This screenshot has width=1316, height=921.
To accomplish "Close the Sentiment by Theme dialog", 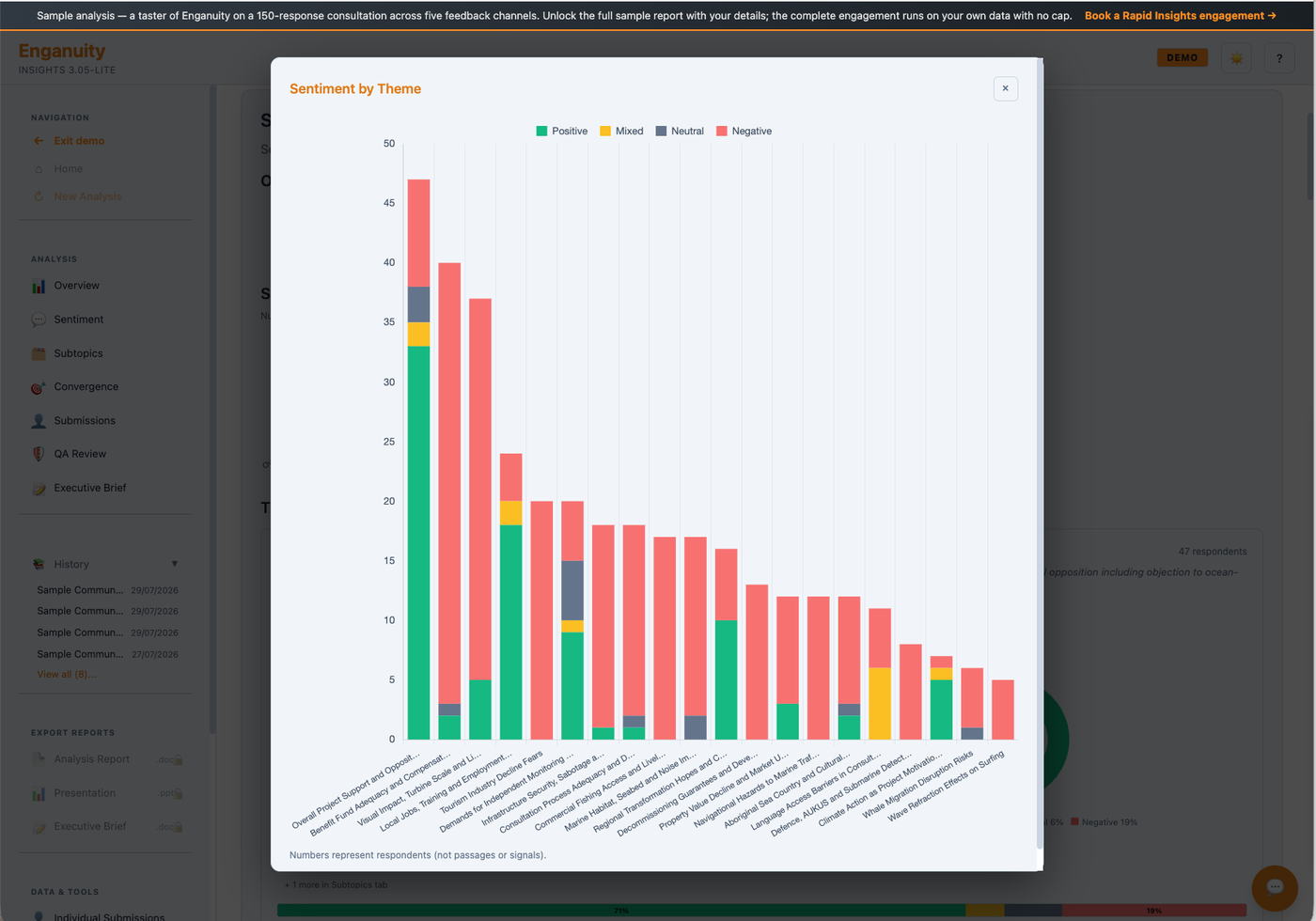I will pos(1005,88).
